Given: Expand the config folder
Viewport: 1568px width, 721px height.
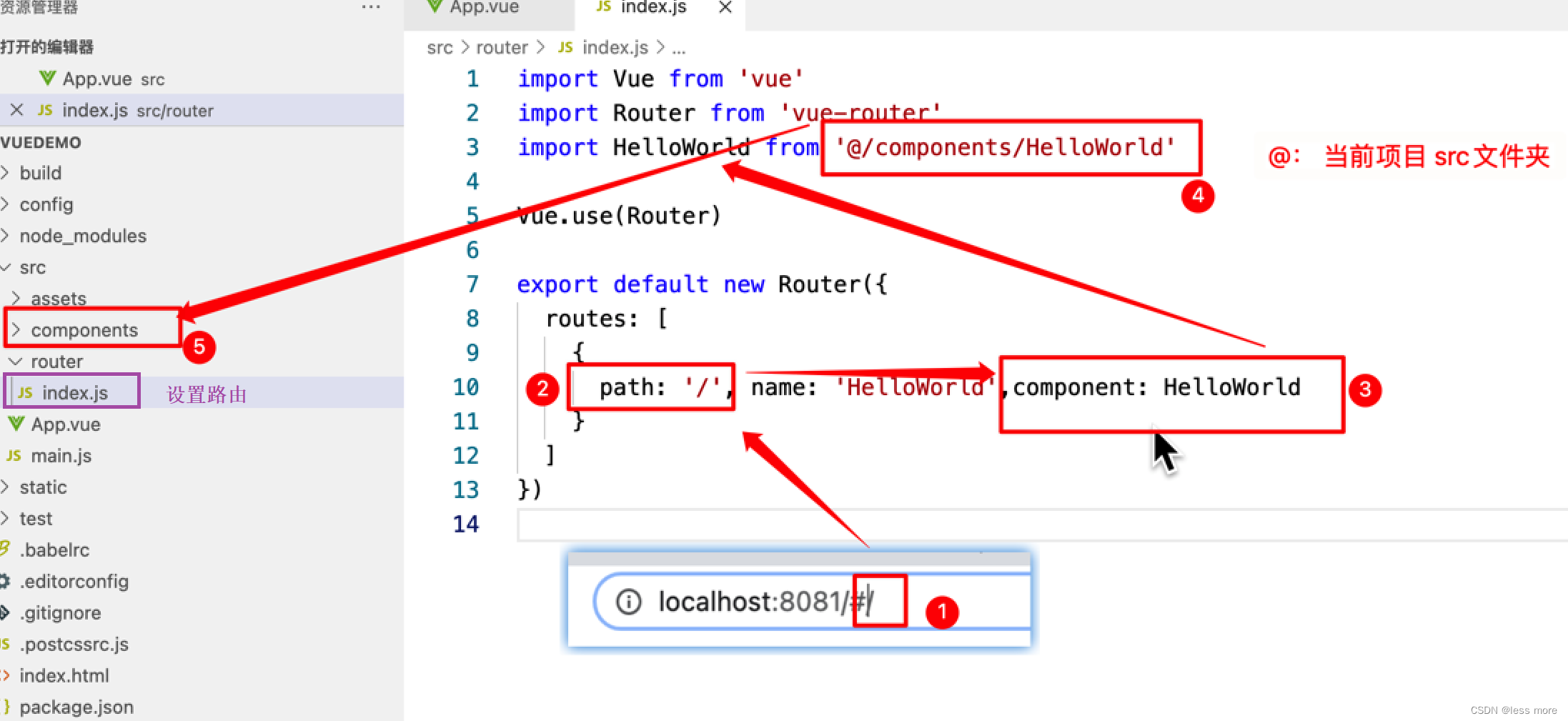Looking at the screenshot, I should (46, 204).
